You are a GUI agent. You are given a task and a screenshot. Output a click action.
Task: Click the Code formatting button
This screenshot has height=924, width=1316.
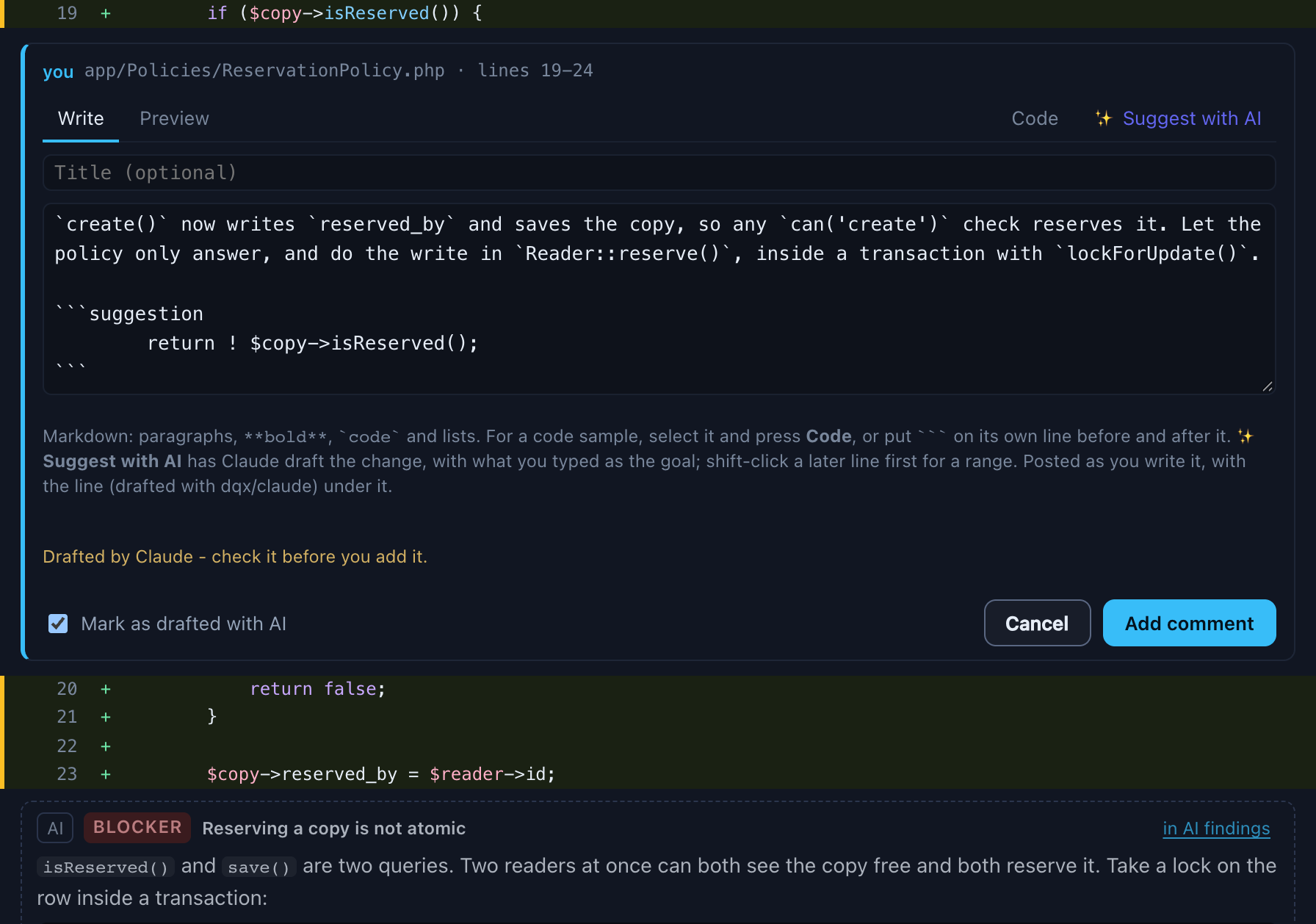(1035, 118)
